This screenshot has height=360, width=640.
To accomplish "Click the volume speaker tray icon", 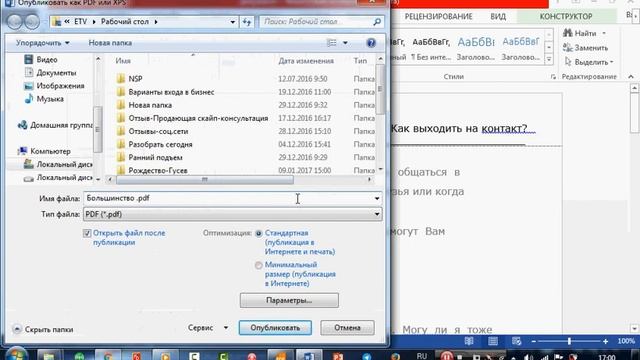I will point(529,357).
